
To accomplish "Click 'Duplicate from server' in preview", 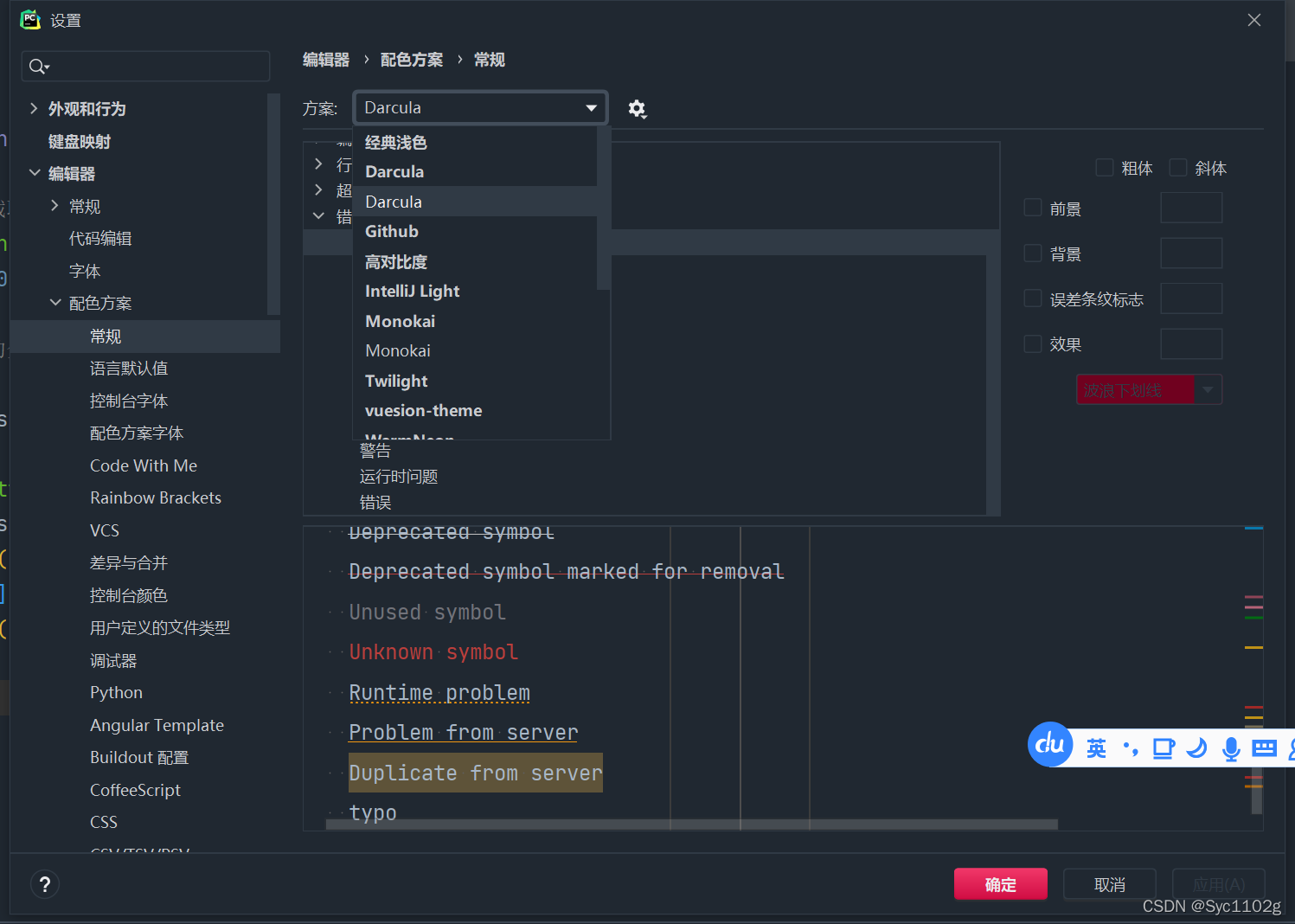I will tap(476, 773).
